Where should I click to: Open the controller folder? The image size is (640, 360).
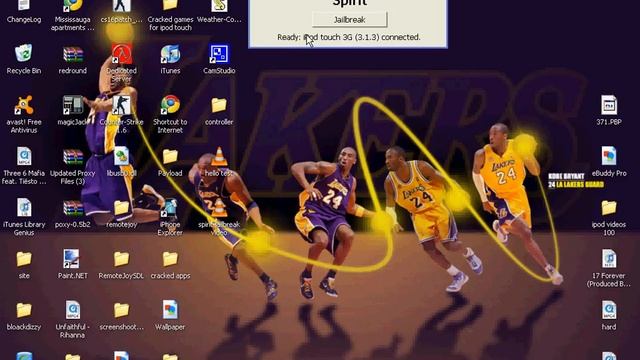(219, 105)
